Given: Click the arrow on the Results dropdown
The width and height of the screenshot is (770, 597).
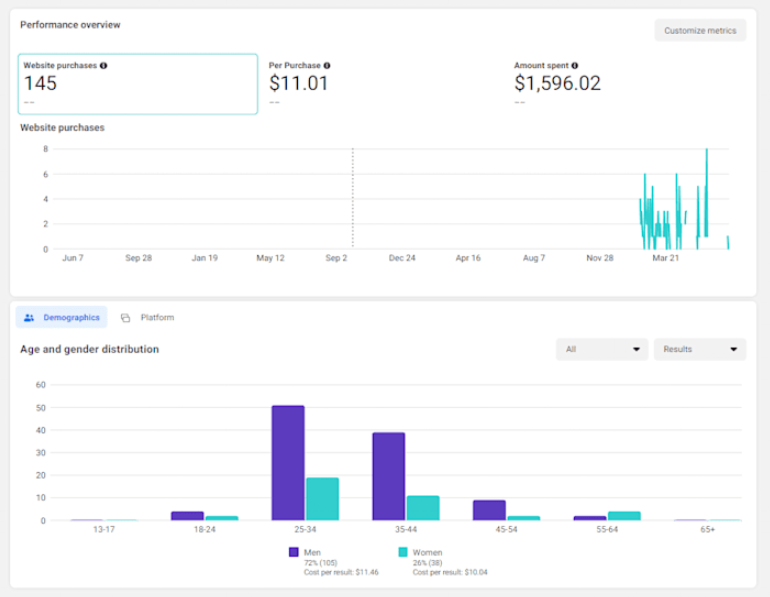Looking at the screenshot, I should click(x=733, y=350).
